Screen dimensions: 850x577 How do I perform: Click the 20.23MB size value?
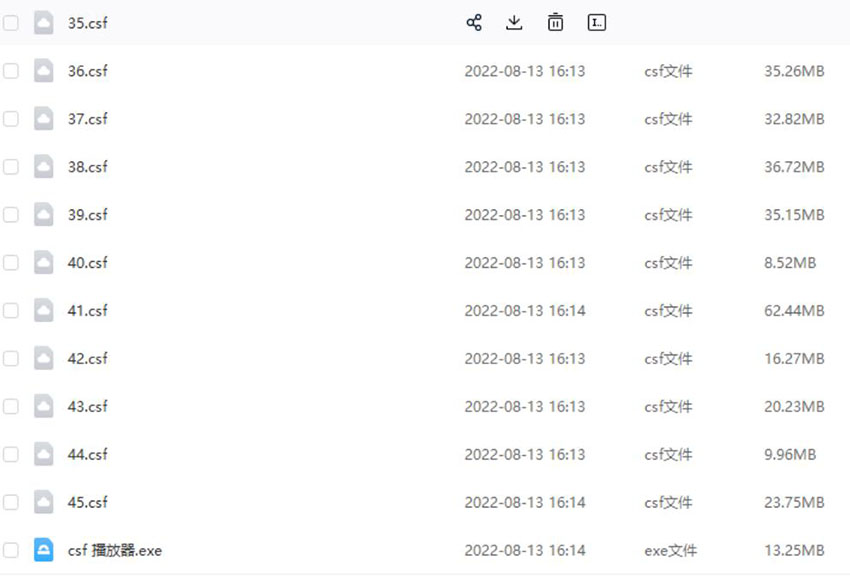pos(794,406)
